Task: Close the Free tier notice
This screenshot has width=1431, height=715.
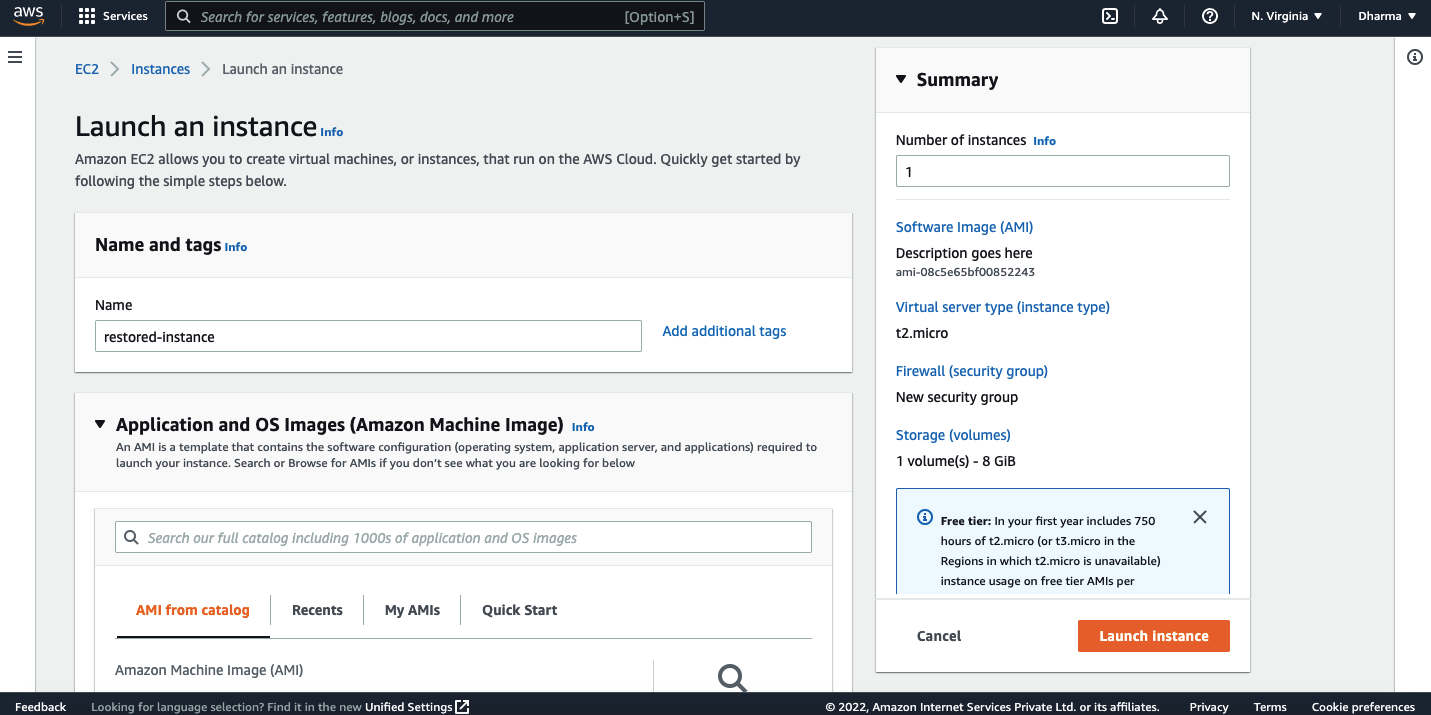Action: point(1200,517)
